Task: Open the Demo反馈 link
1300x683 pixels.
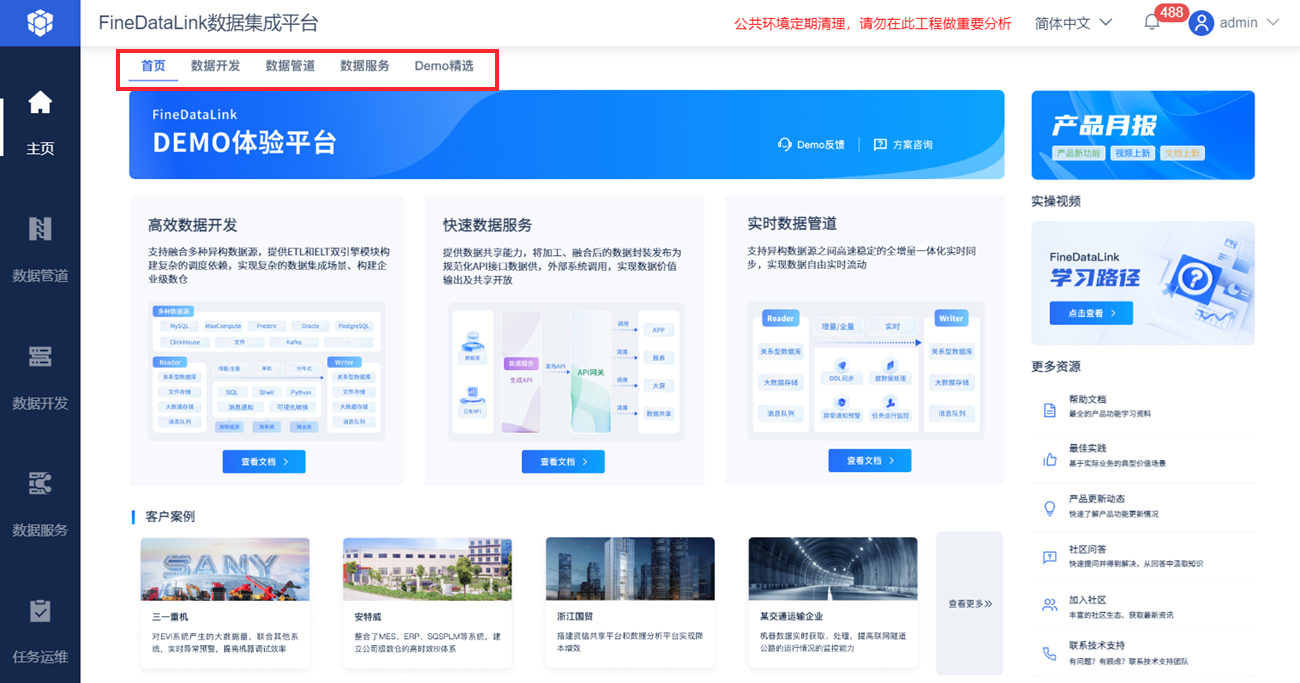Action: click(x=811, y=144)
